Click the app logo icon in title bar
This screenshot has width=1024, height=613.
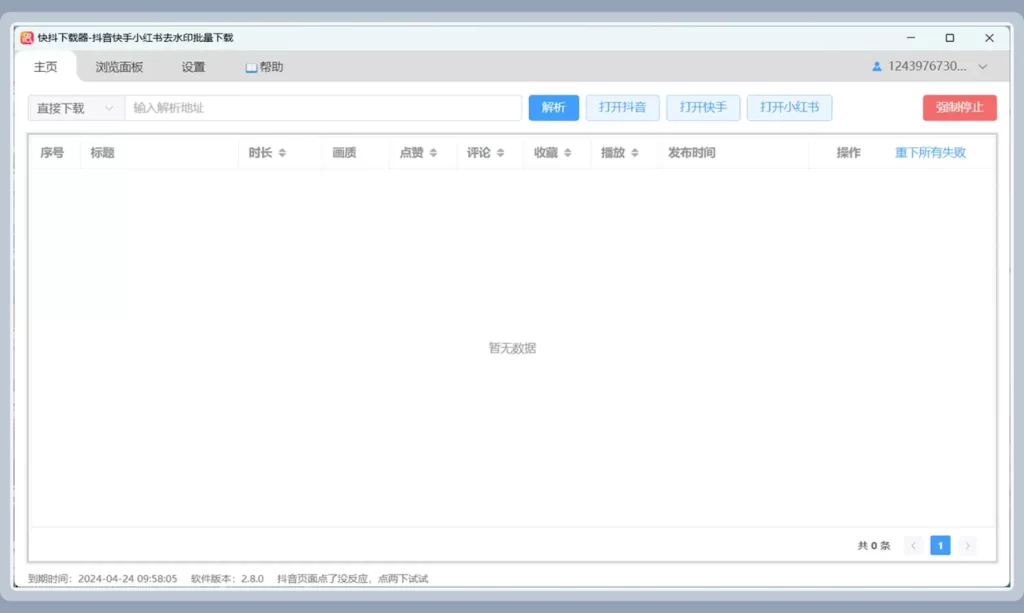(27, 38)
